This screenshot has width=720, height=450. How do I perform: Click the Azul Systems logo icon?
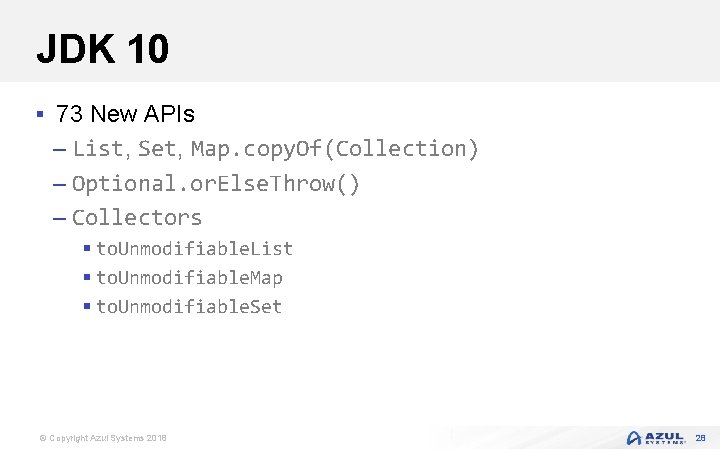634,438
